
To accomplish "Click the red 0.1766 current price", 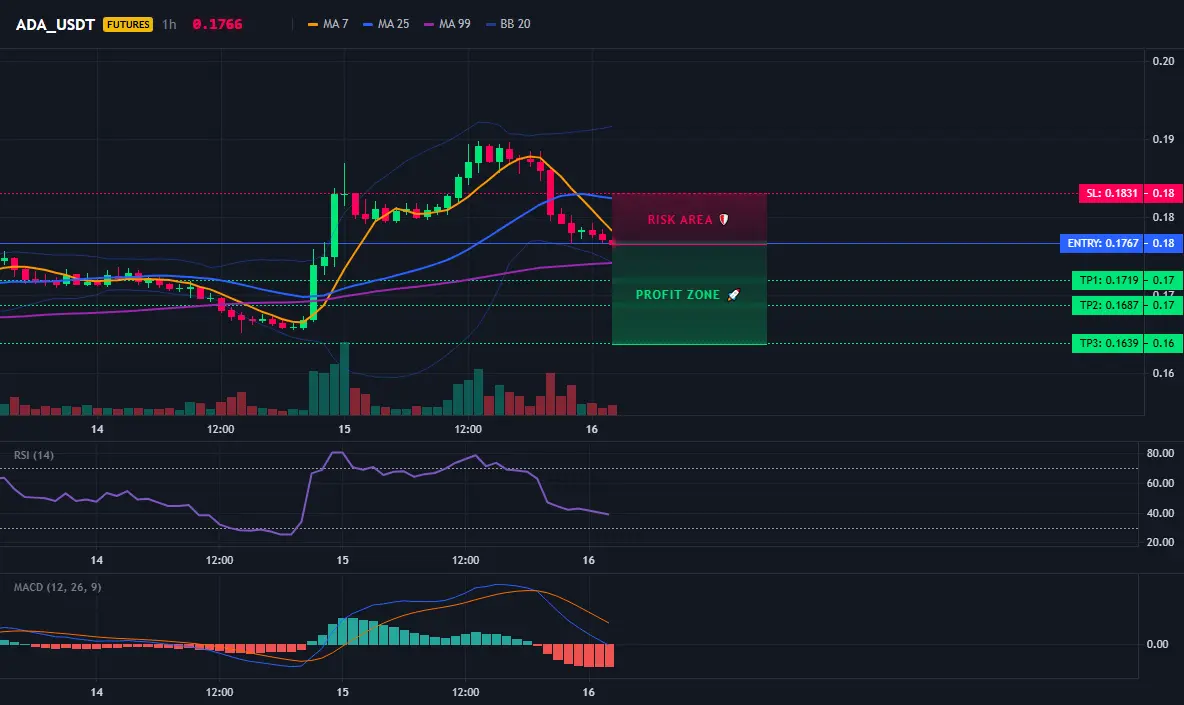I will coord(217,24).
